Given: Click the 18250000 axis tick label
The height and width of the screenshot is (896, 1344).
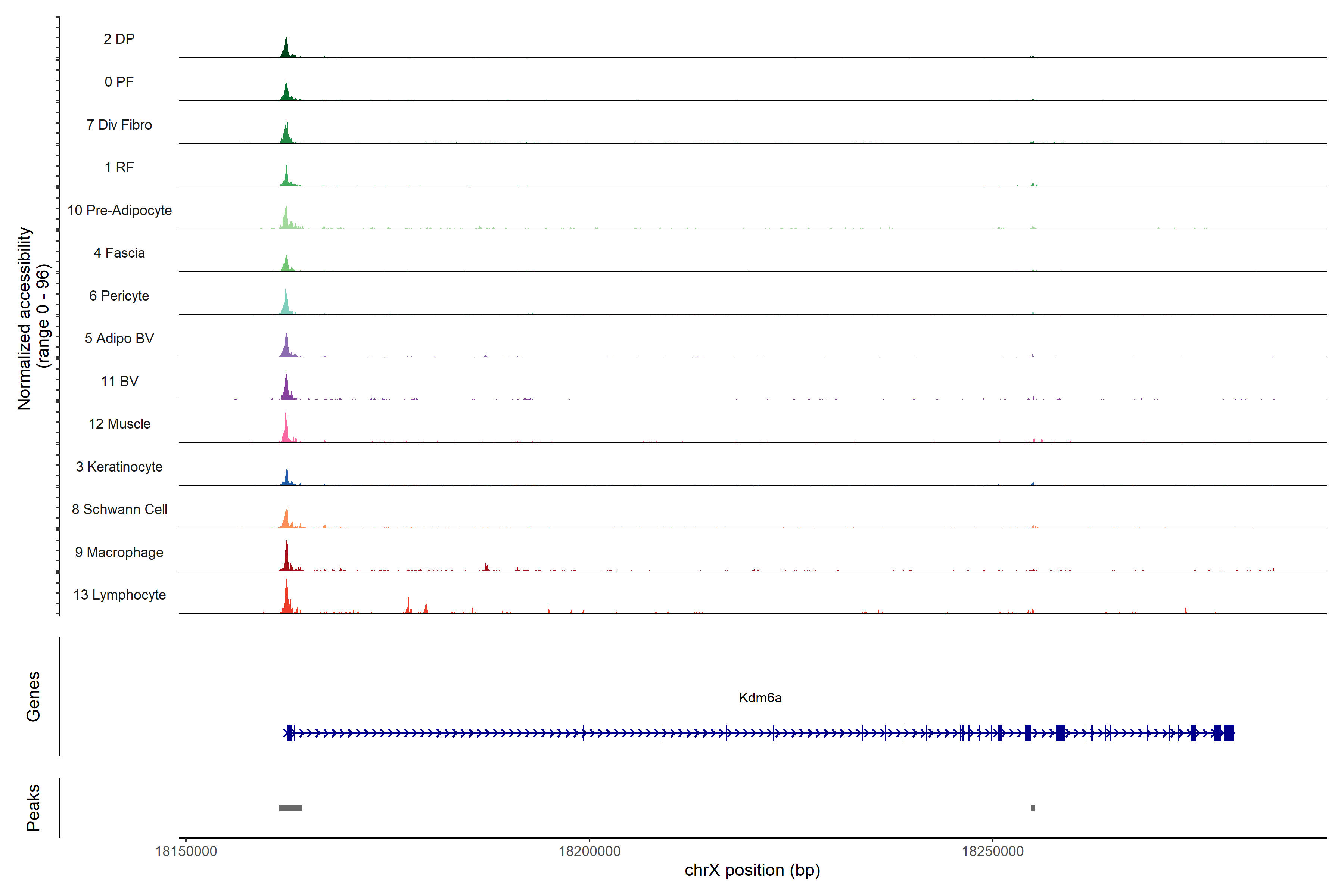Looking at the screenshot, I should (x=993, y=852).
